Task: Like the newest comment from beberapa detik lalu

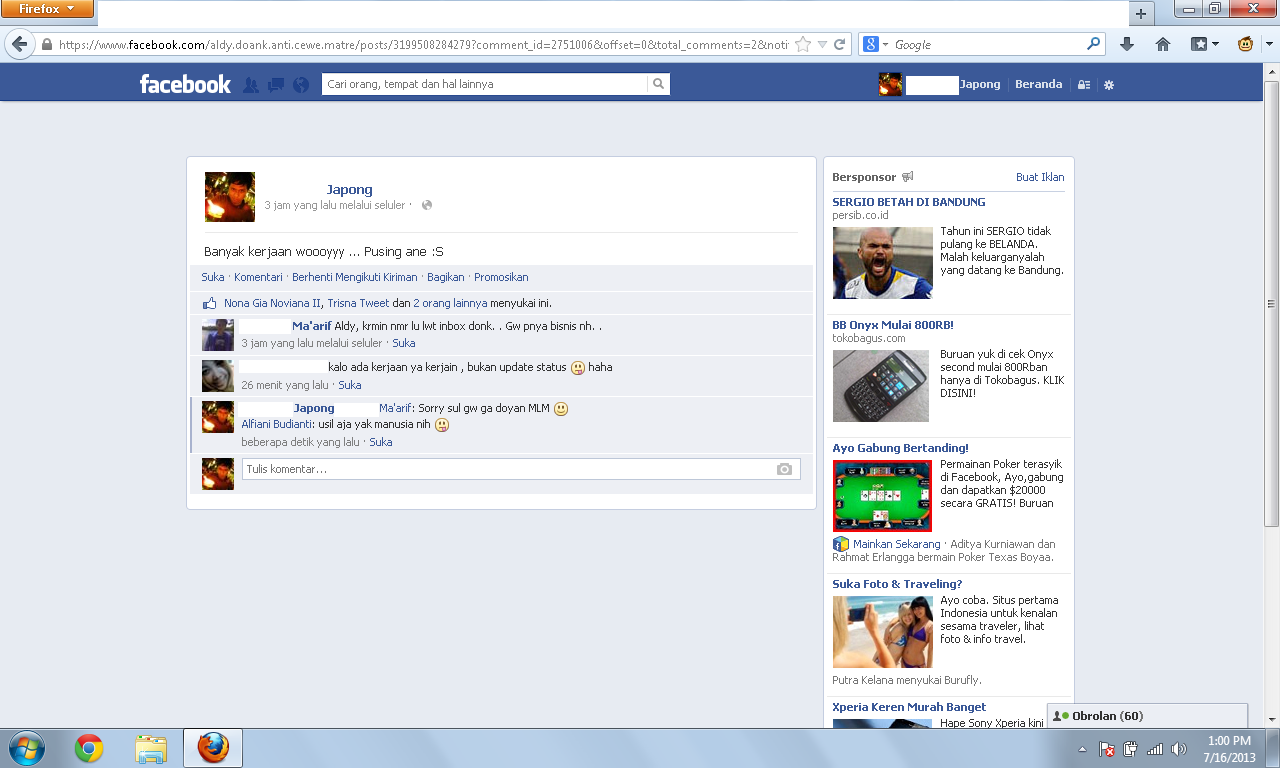Action: point(381,442)
